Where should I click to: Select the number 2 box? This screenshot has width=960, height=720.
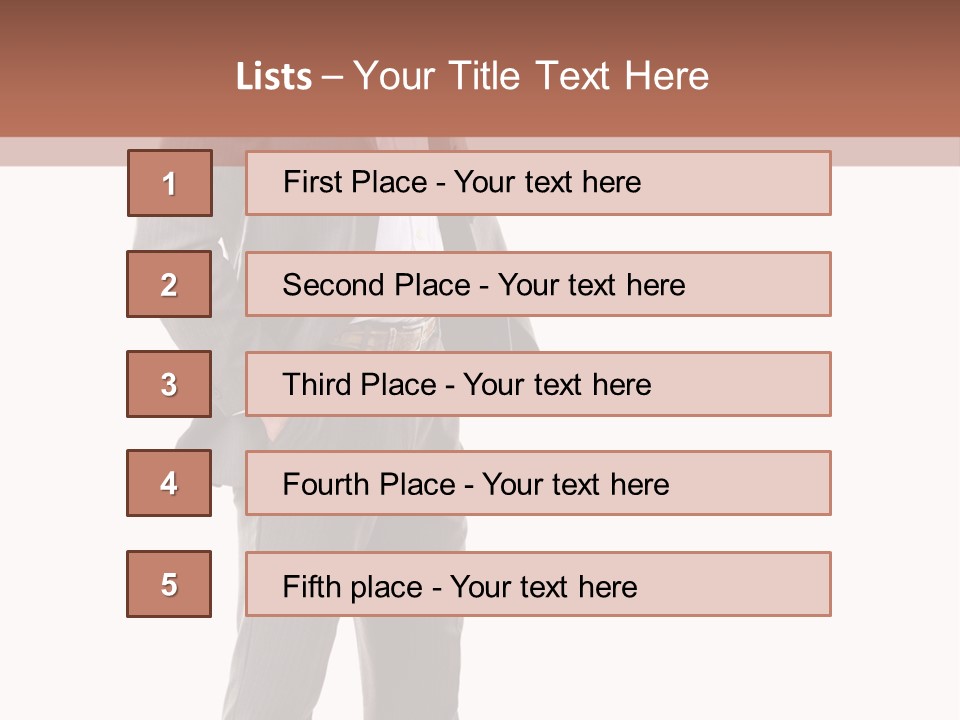click(x=169, y=284)
